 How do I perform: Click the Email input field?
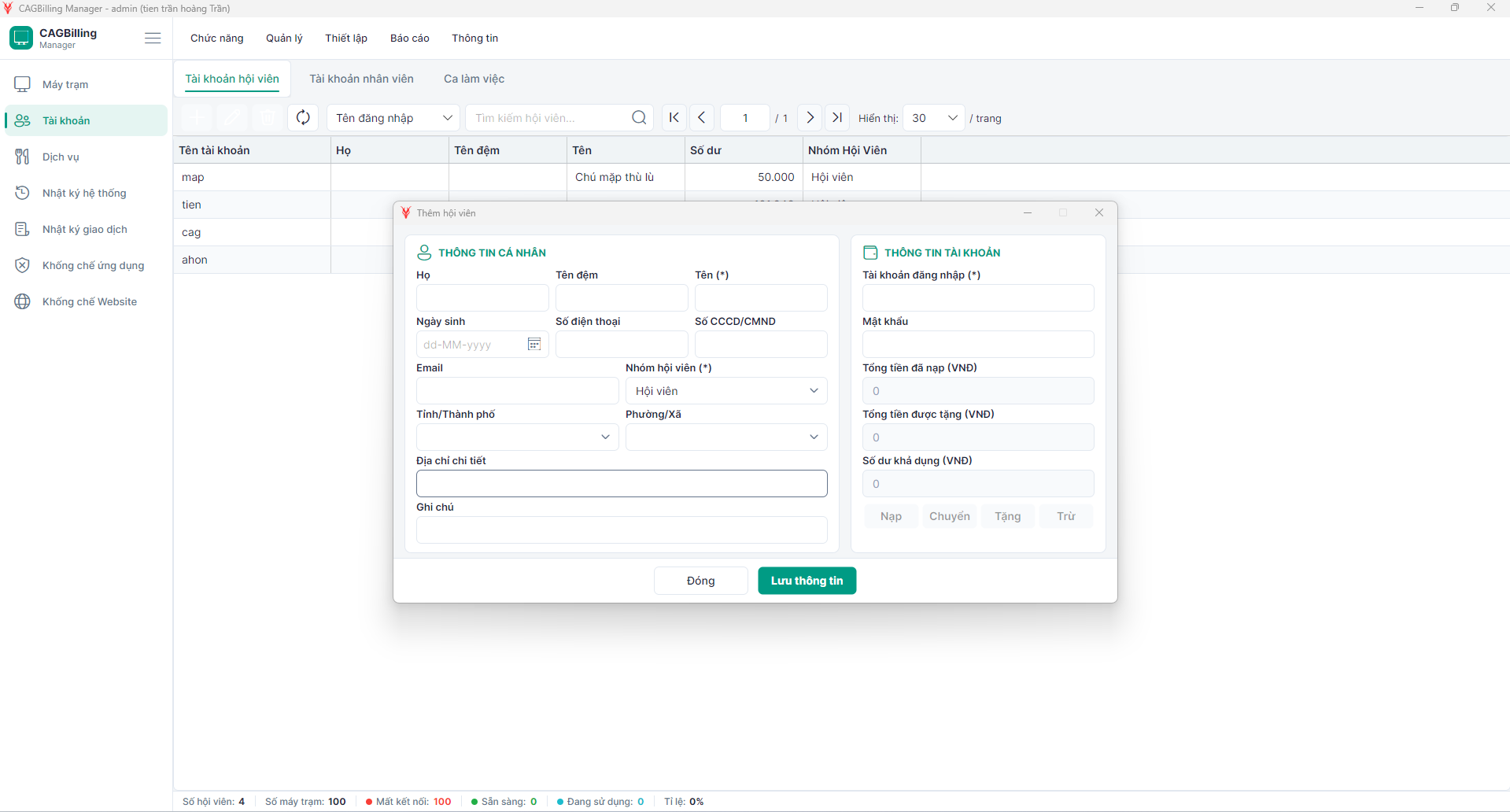(x=517, y=391)
